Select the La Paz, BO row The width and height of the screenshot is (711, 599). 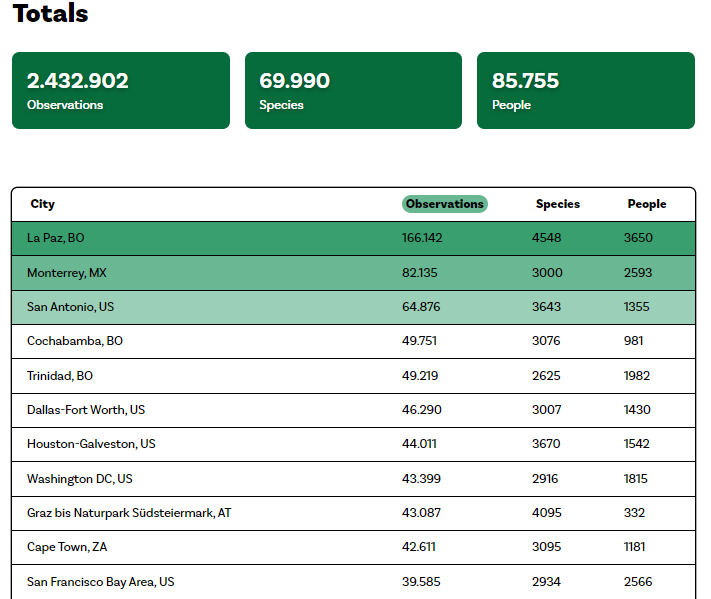[56, 238]
